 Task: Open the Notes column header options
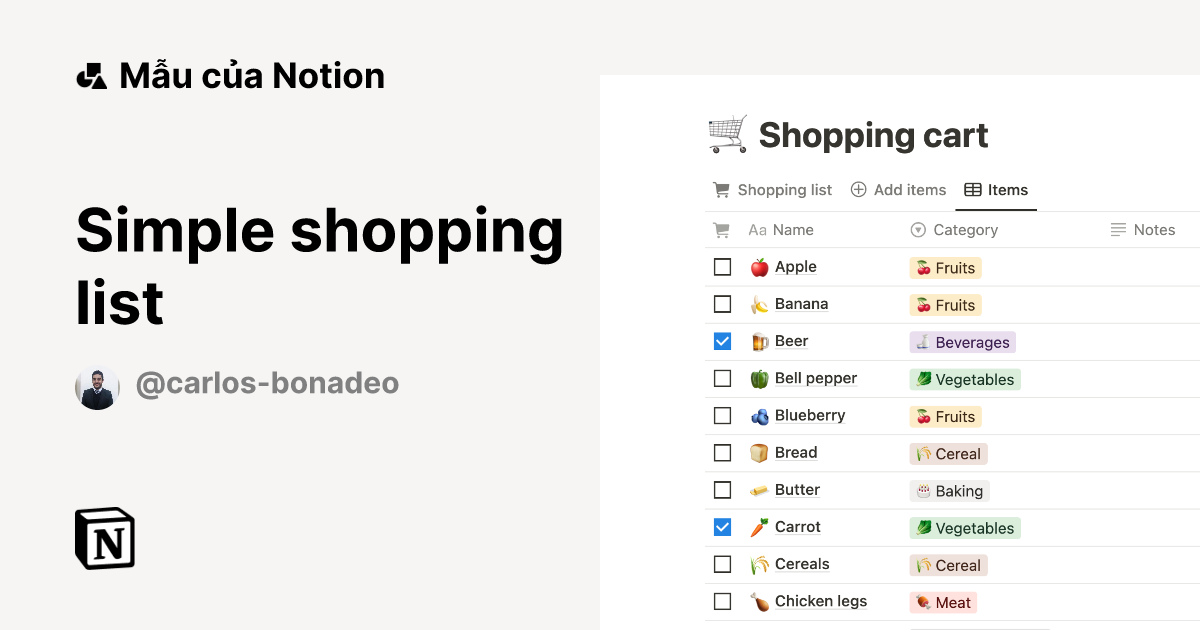(1143, 230)
